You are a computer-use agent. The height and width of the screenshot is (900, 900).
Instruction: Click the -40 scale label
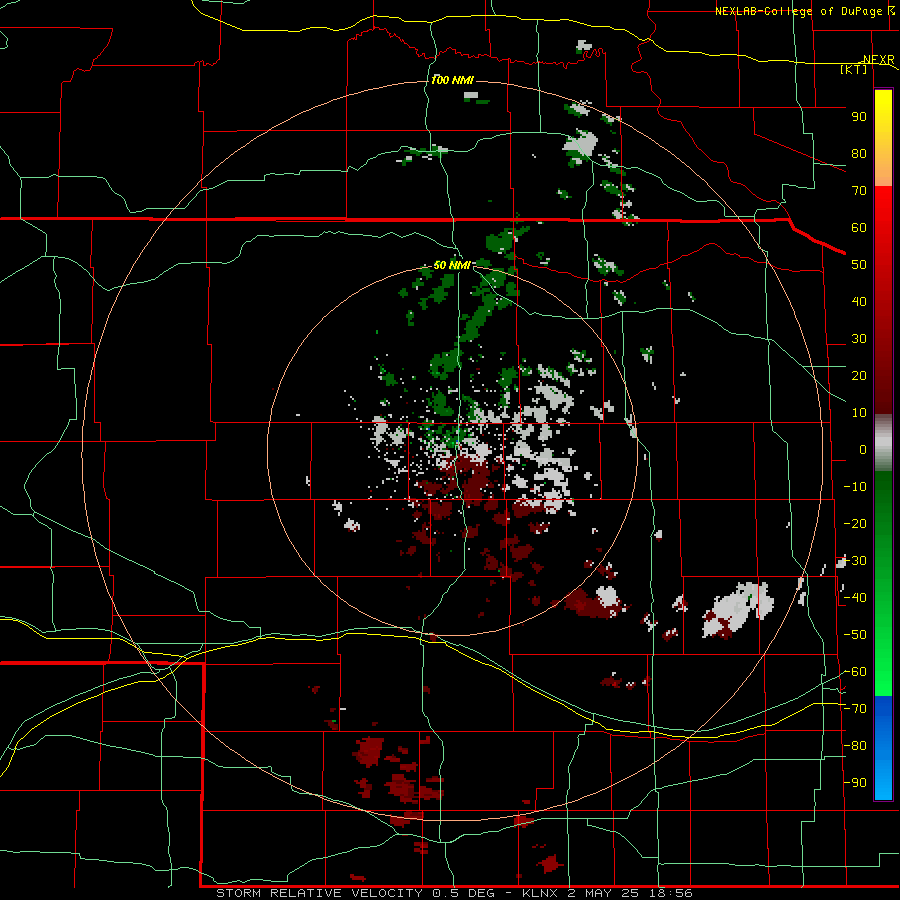pos(855,598)
